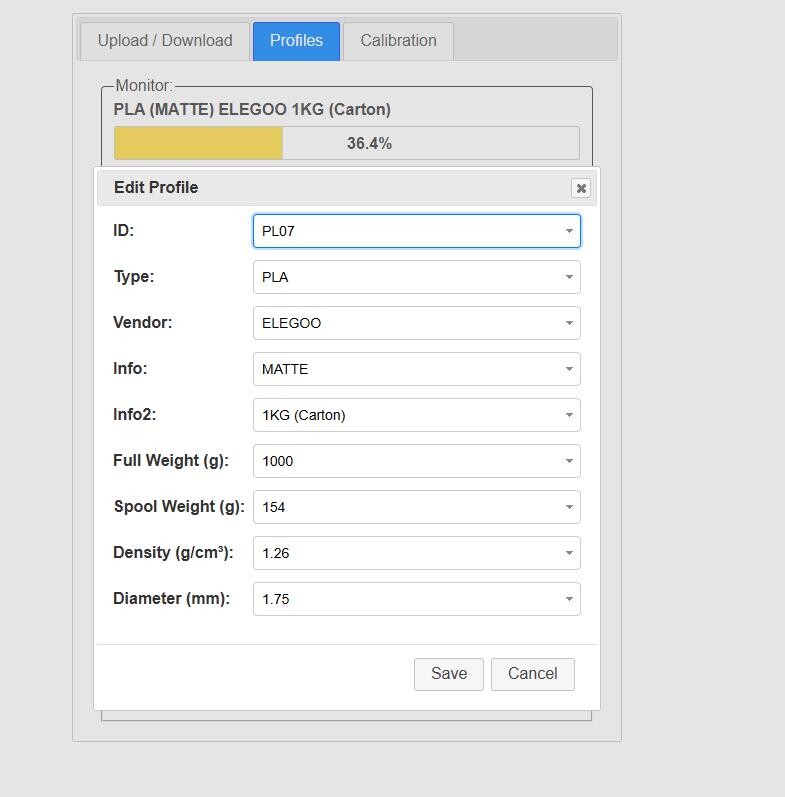
Task: Expand the Type dropdown arrow
Action: (x=569, y=277)
